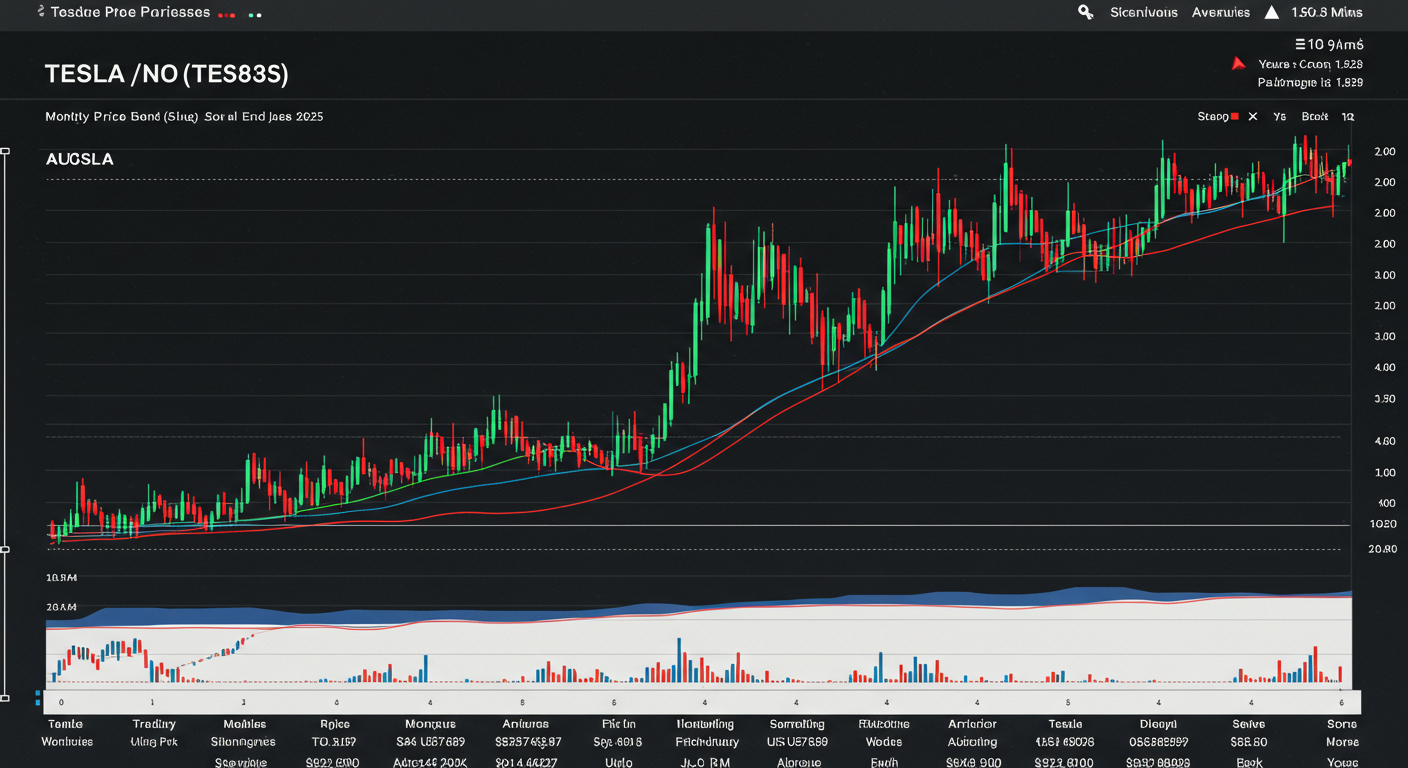Click the TESLA /NO (TES83S) title
The height and width of the screenshot is (768, 1408).
click(x=167, y=74)
